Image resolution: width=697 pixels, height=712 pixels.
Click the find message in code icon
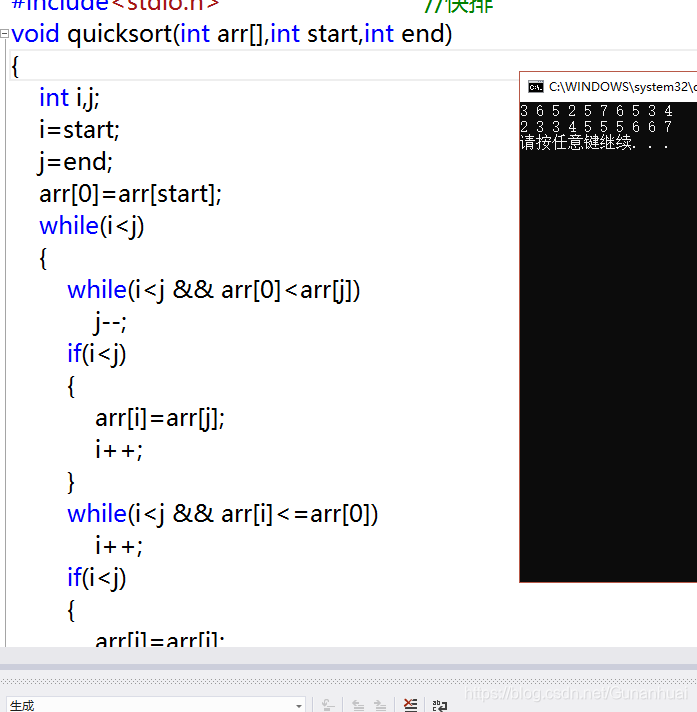coord(328,705)
